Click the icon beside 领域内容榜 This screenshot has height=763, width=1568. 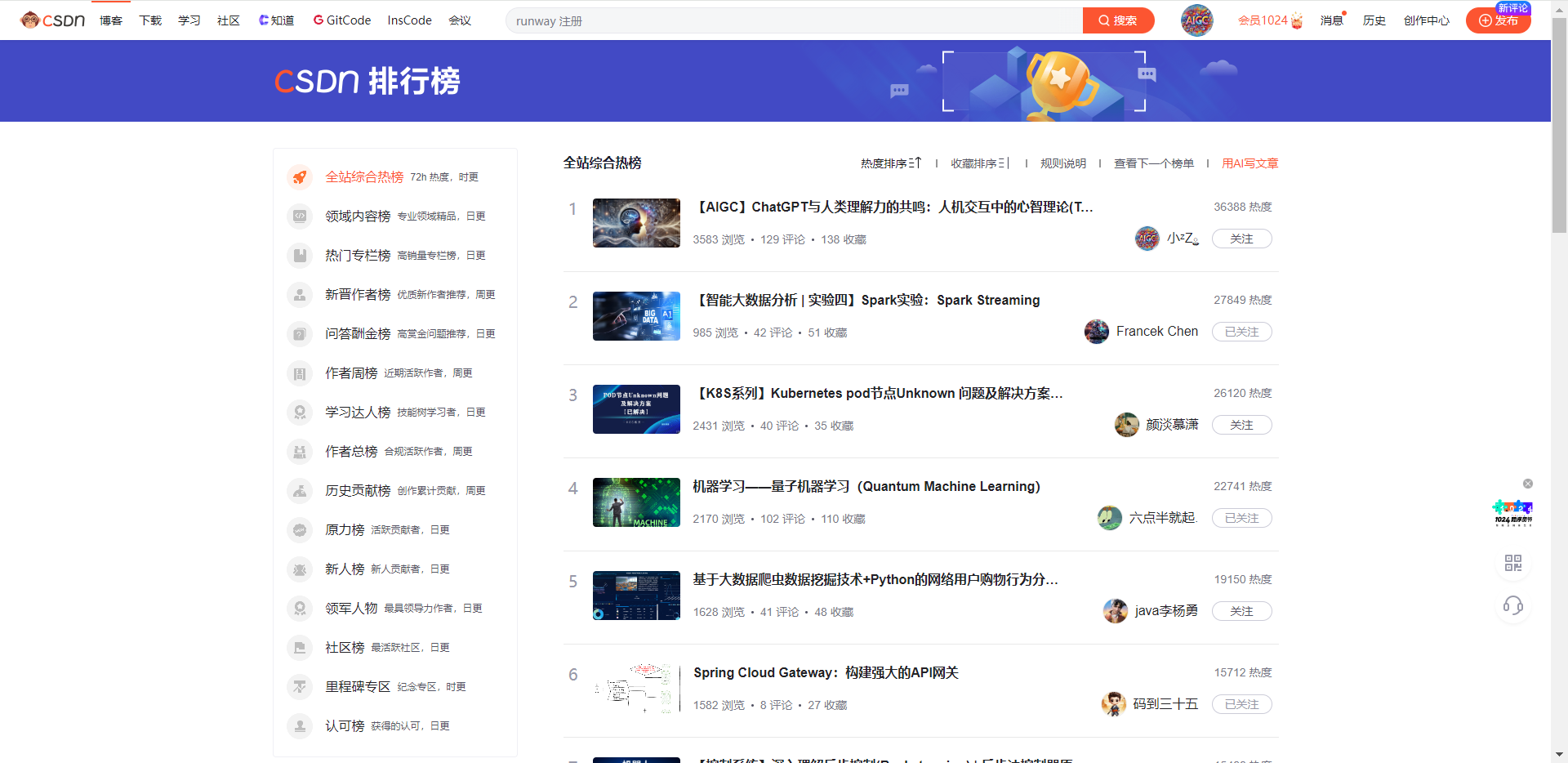pos(300,216)
